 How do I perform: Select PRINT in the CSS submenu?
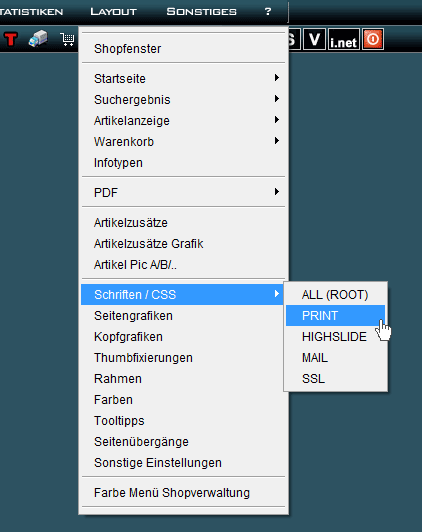pos(335,316)
